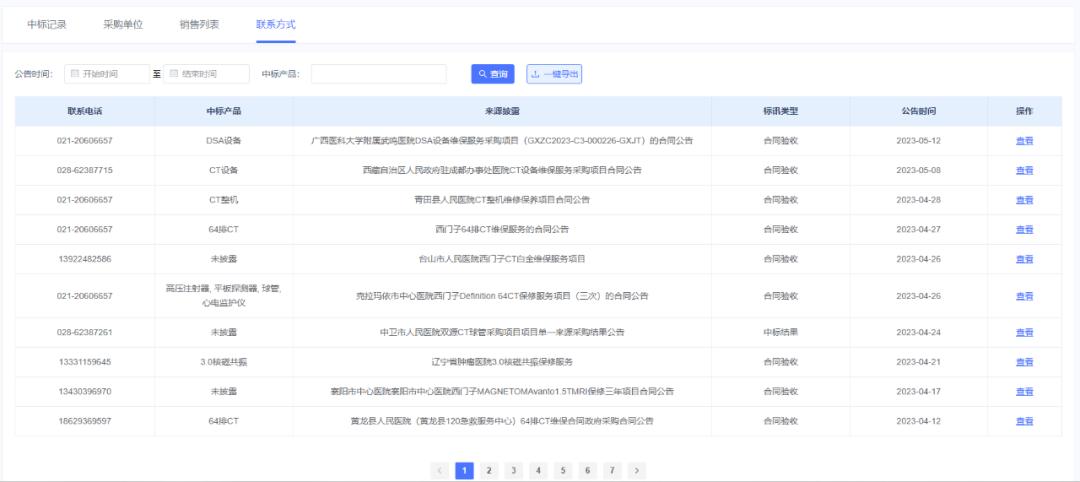Click the 操作 column header
The image size is (1080, 482).
[x=1024, y=111]
